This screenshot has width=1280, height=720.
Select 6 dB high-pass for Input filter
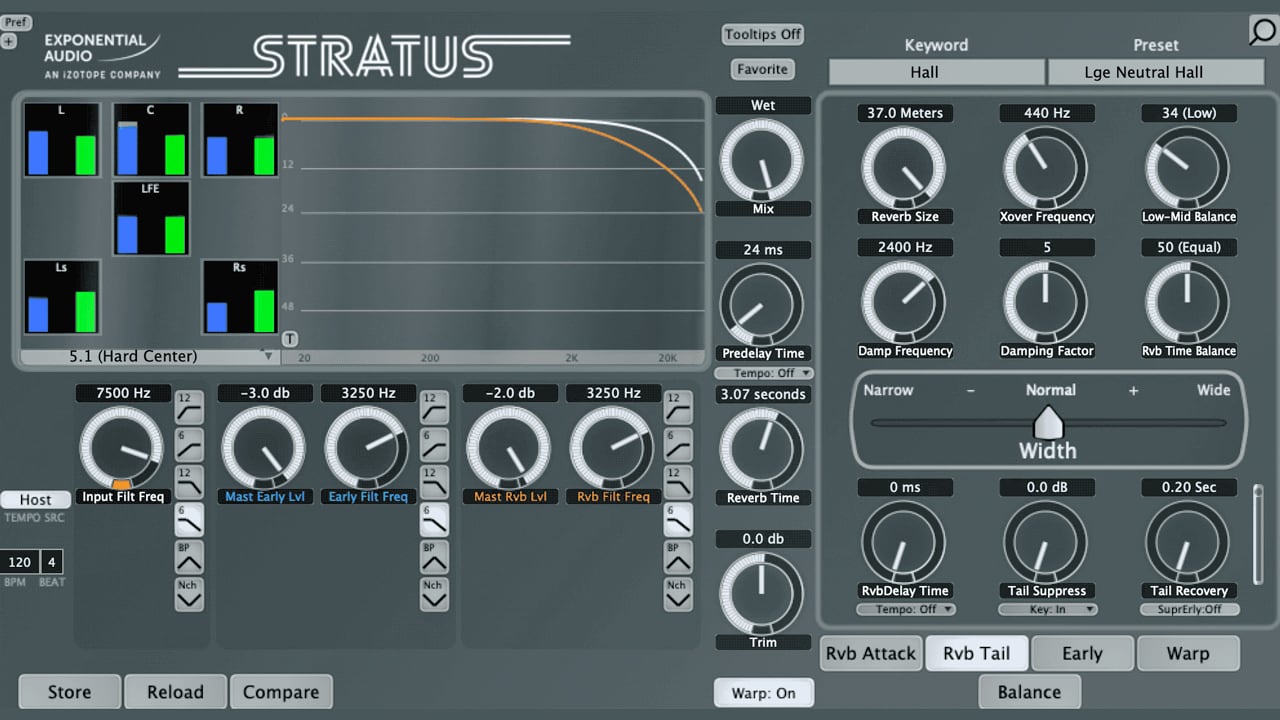pos(189,444)
